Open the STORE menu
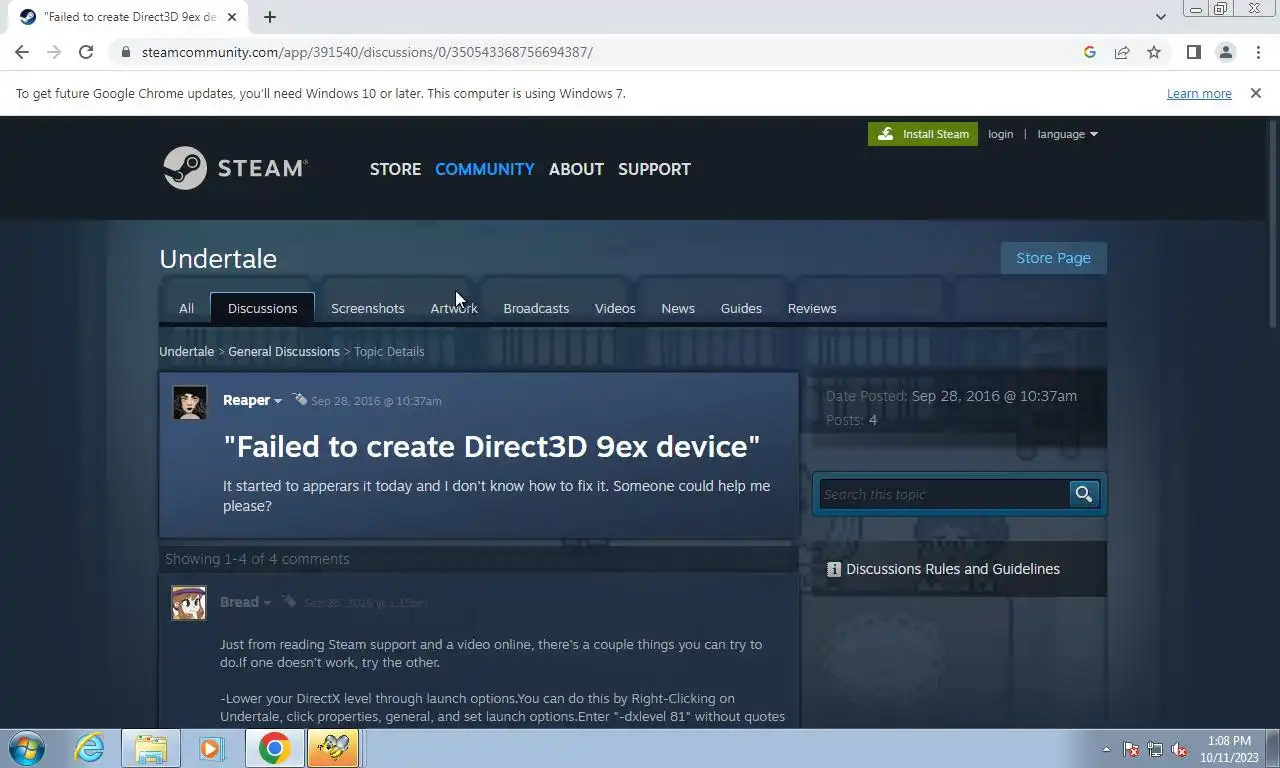1280x768 pixels. point(395,169)
